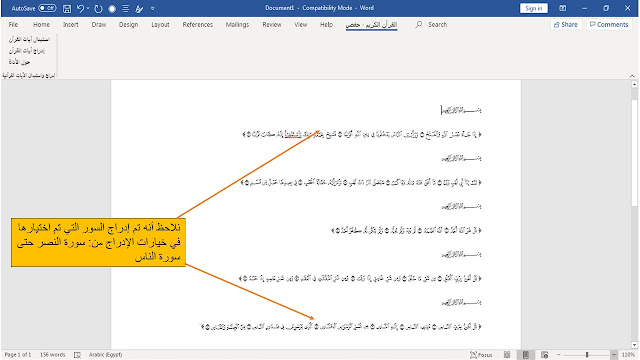640x360 pixels.
Task: Click the Page 1 of 1 status indicator
Action: click(18, 355)
